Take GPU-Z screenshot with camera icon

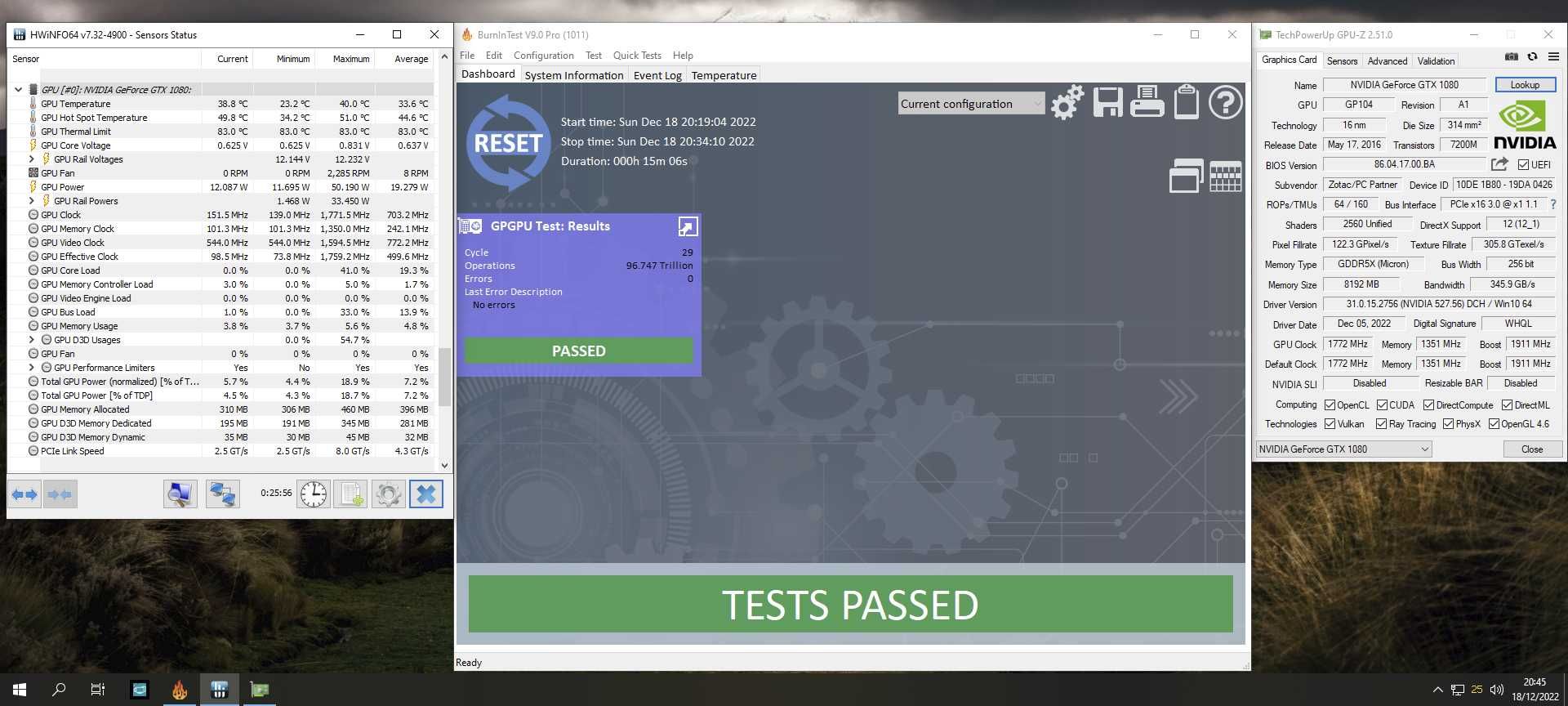coord(1511,57)
